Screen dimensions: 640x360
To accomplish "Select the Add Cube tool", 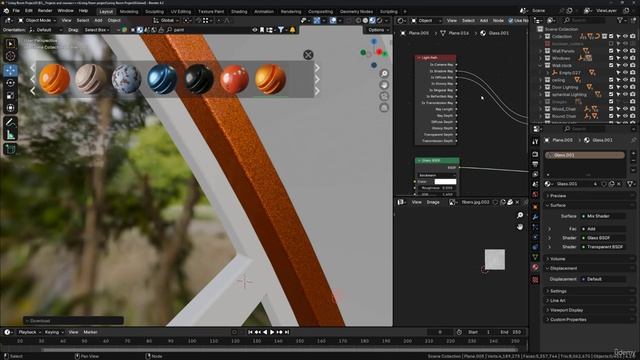I will (11, 149).
